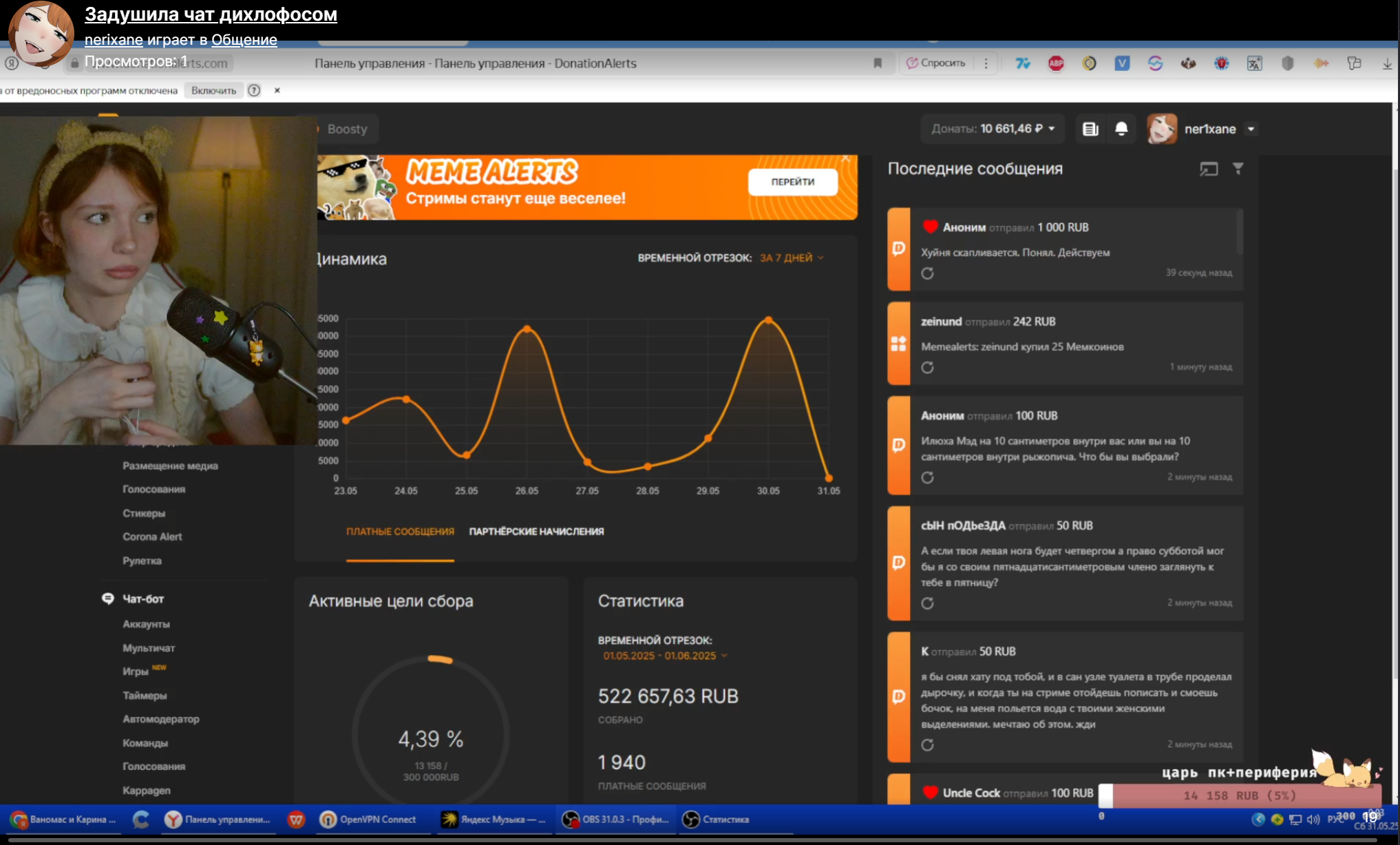Viewport: 1400px width, 845px height.
Task: Click the 4,39 % donation goal progress ring
Action: pyautogui.click(x=431, y=733)
